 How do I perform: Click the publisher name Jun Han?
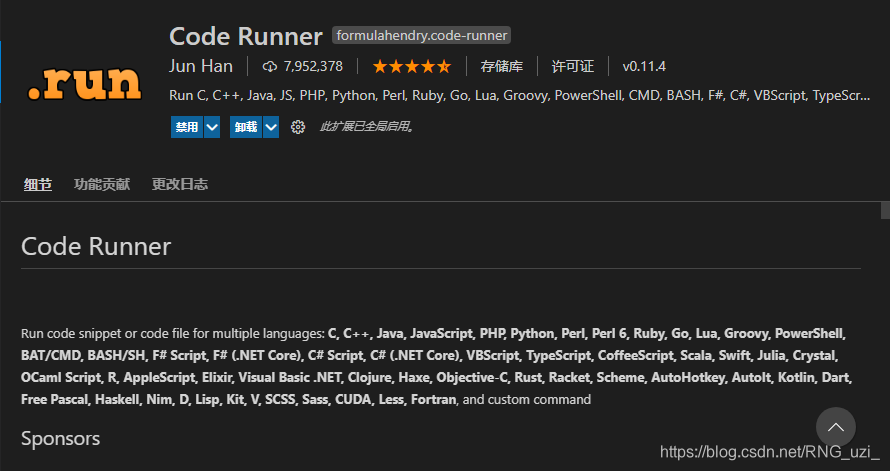201,66
